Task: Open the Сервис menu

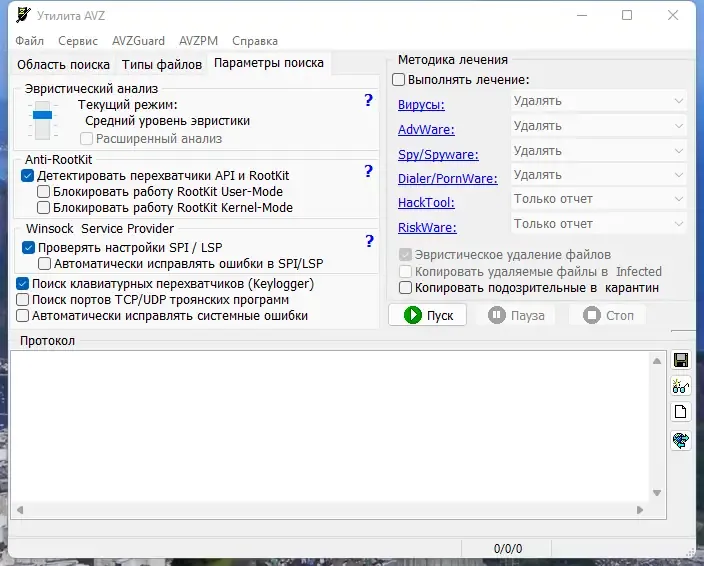Action: (x=78, y=41)
